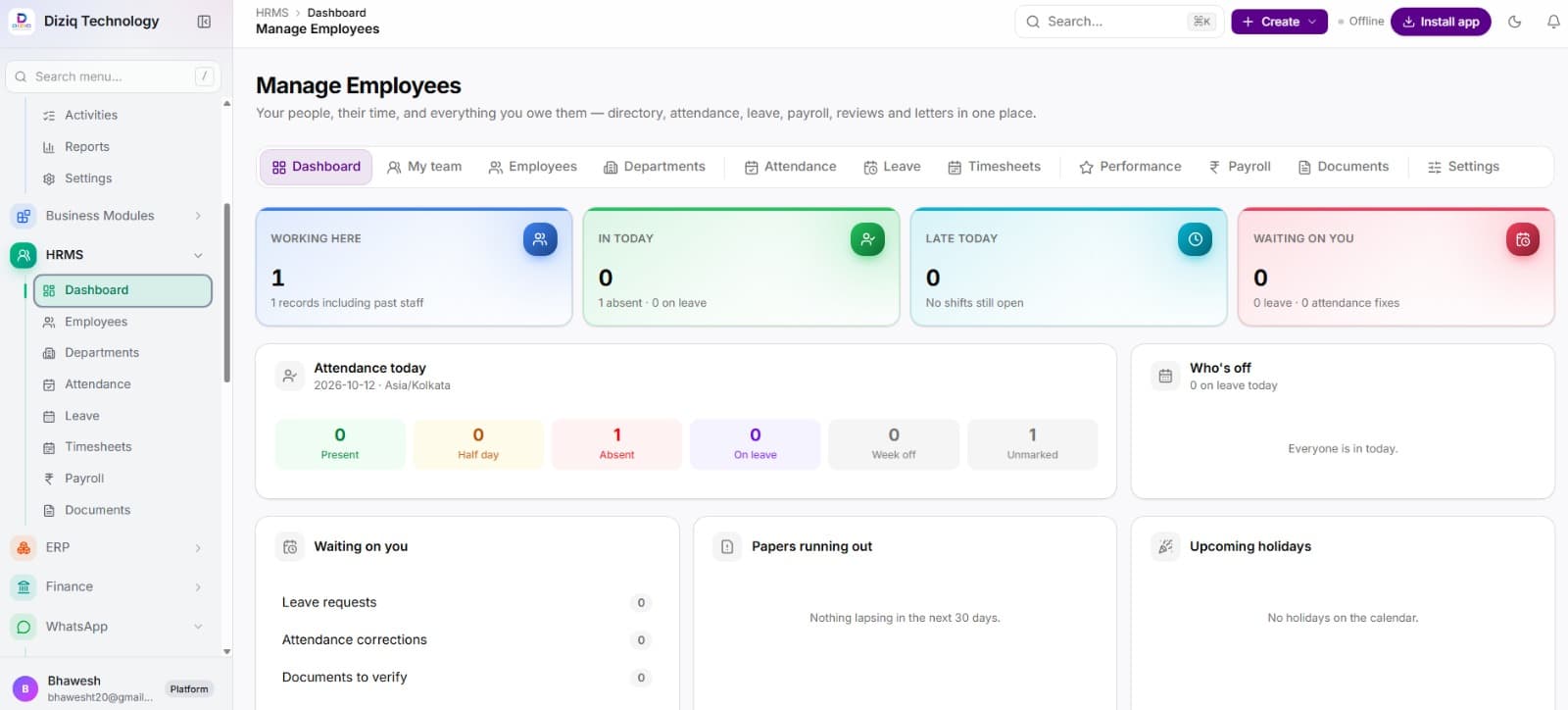The height and width of the screenshot is (710, 1568).
Task: Click HRMS breadcrumb link
Action: point(271,13)
